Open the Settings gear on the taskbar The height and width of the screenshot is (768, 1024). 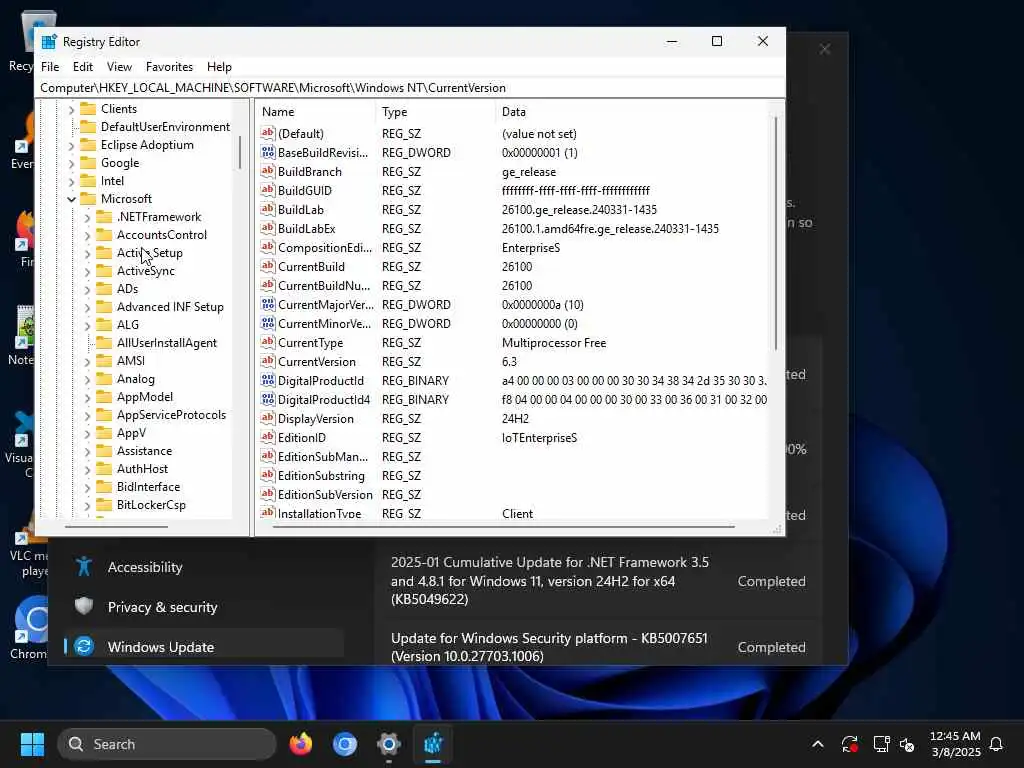pyautogui.click(x=389, y=744)
